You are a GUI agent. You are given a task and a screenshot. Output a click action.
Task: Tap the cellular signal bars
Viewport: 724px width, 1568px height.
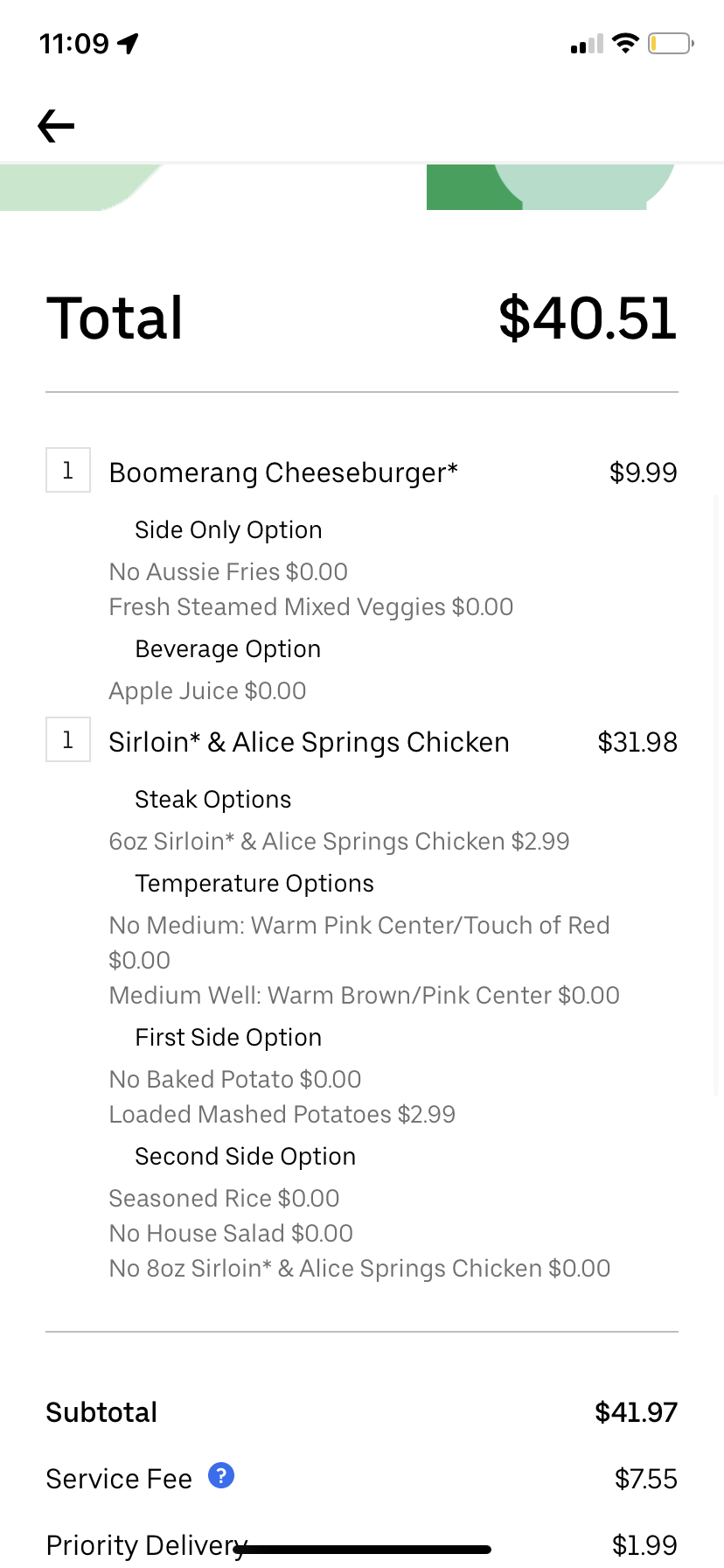587,44
